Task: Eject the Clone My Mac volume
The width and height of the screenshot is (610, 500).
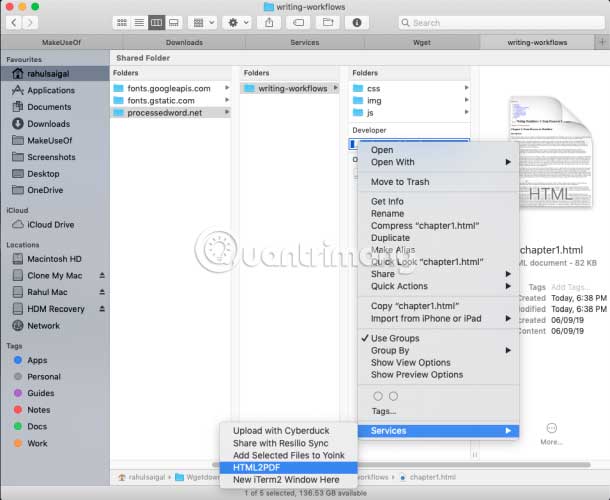Action: [x=102, y=275]
